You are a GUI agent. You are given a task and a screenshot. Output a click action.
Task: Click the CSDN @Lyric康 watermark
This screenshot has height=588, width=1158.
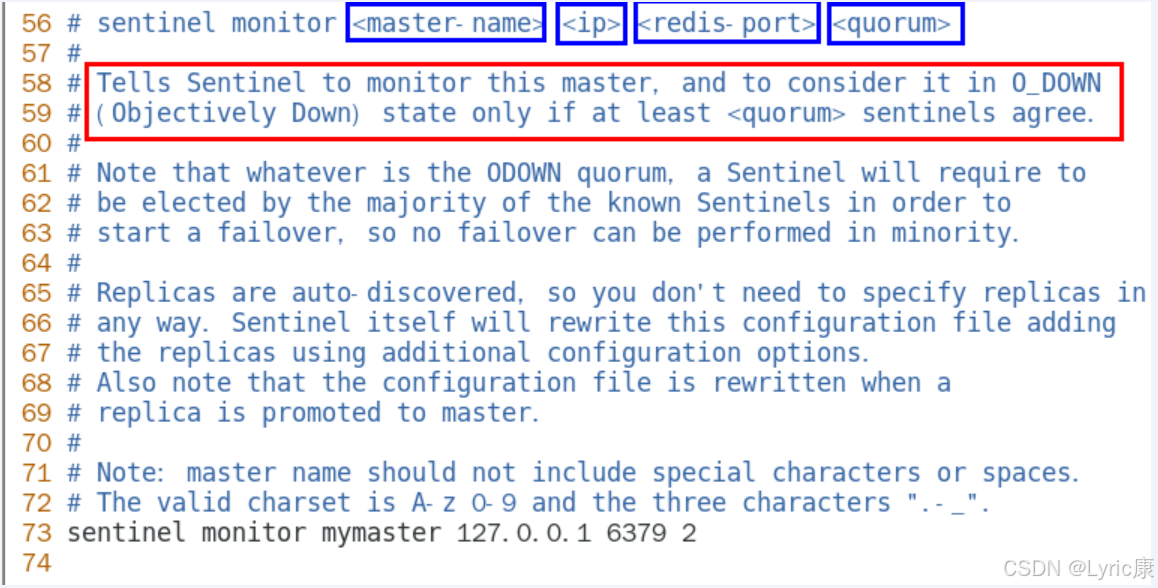coord(1079,568)
